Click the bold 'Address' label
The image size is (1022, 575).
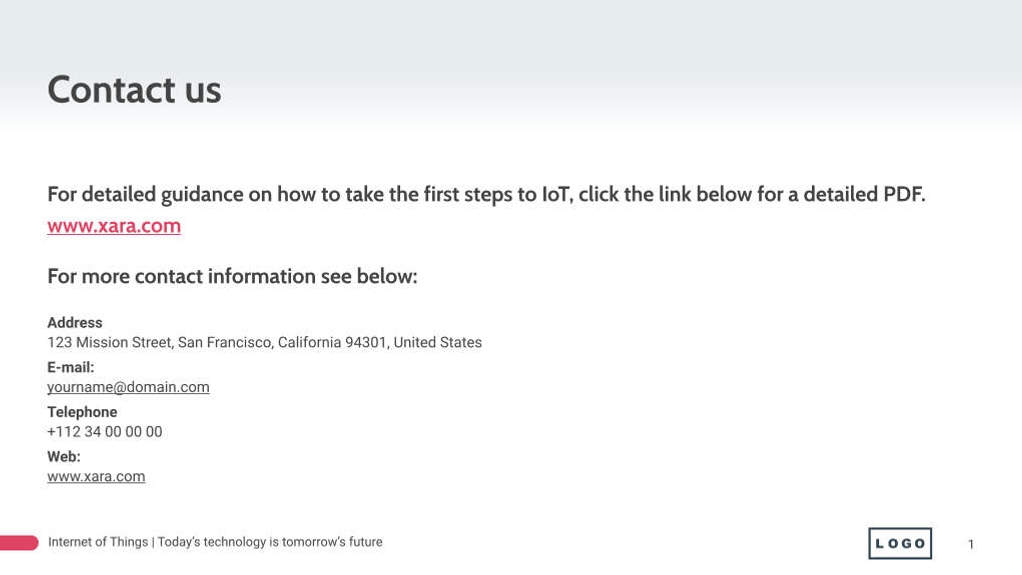pos(75,323)
